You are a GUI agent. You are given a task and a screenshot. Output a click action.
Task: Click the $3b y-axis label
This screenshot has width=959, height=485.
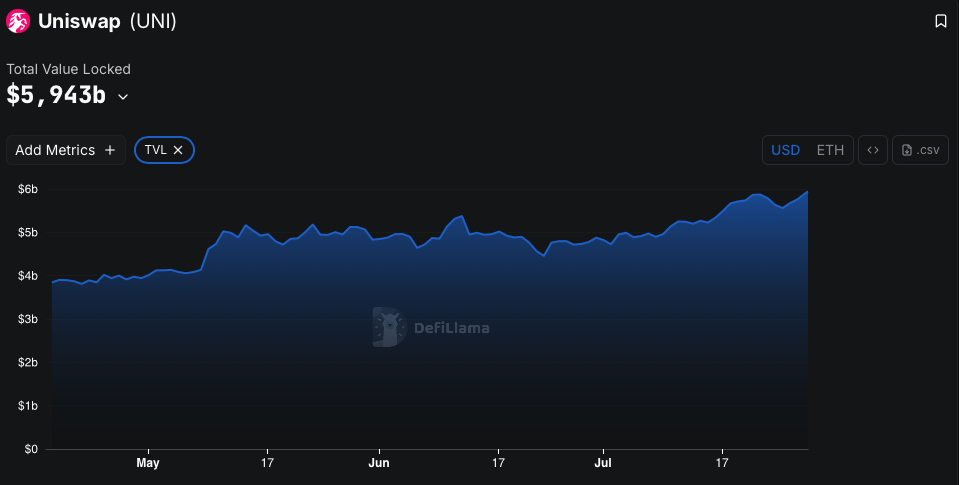[28, 319]
